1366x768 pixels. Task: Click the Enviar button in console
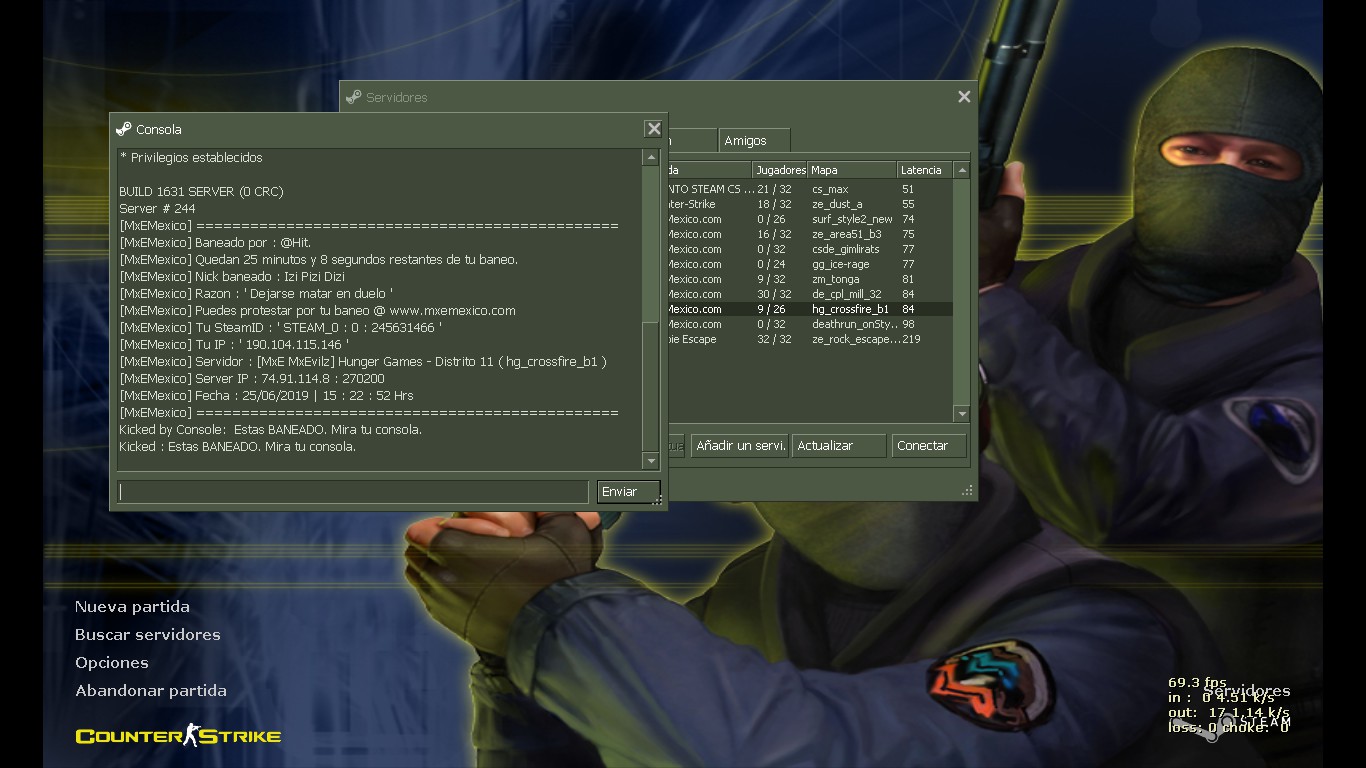pyautogui.click(x=628, y=491)
